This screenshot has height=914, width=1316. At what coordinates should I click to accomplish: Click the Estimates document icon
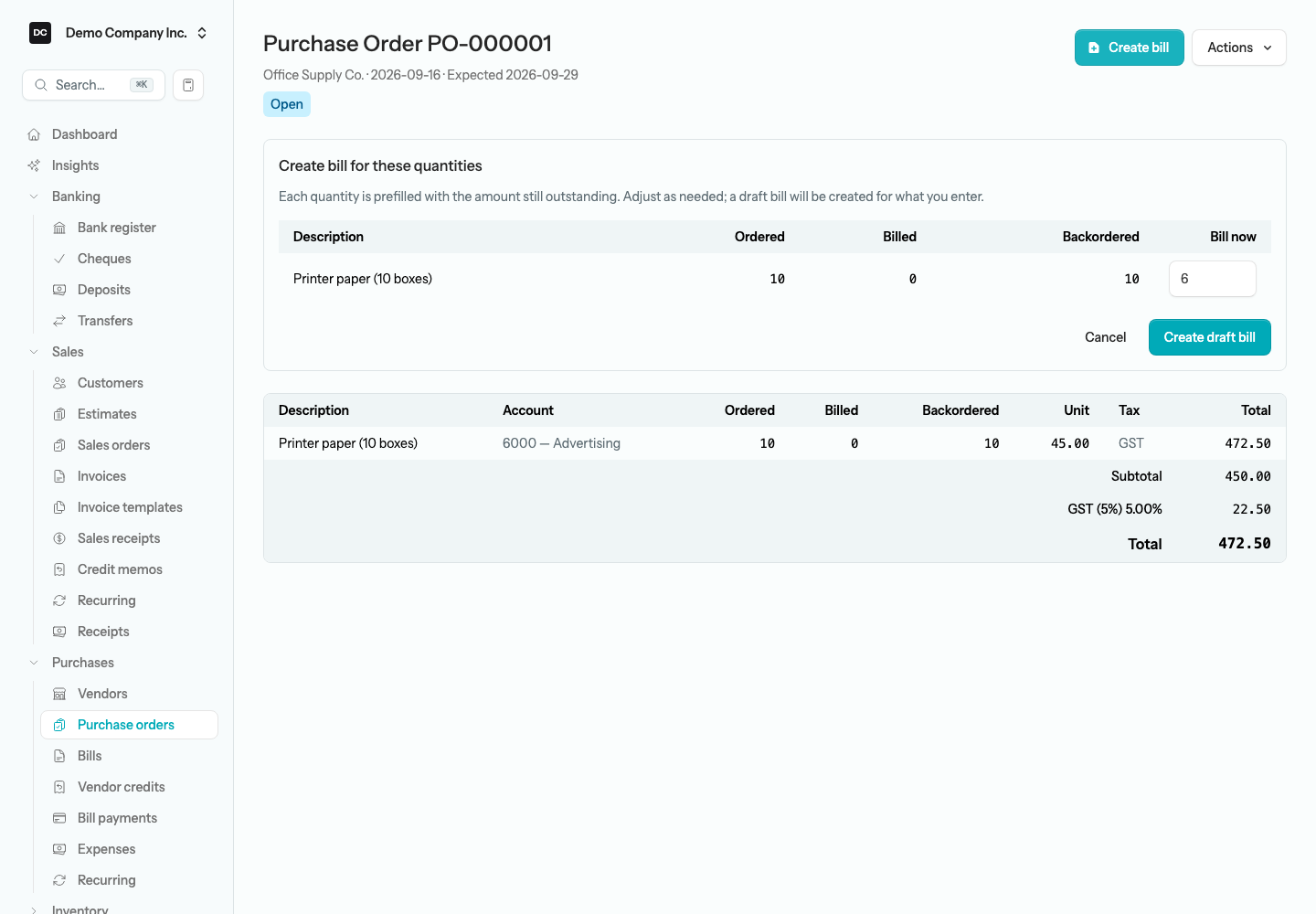(59, 414)
